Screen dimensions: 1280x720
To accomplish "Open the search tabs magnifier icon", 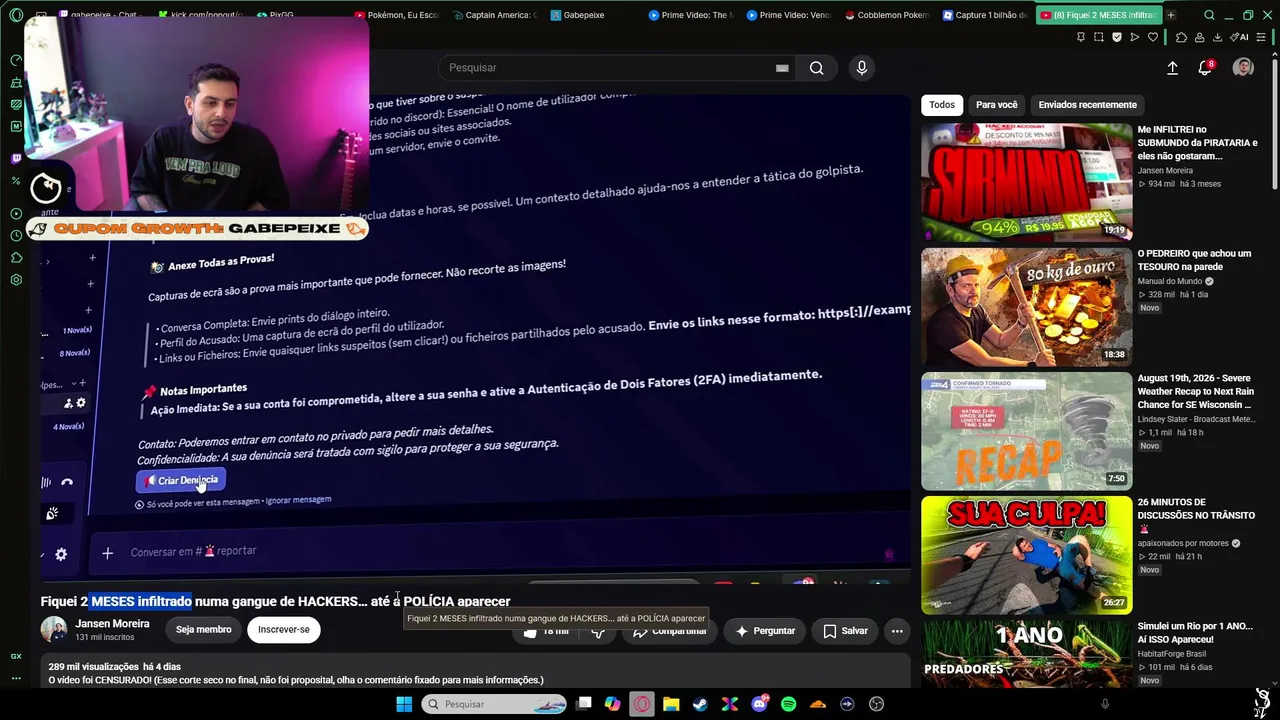I will 1209,15.
